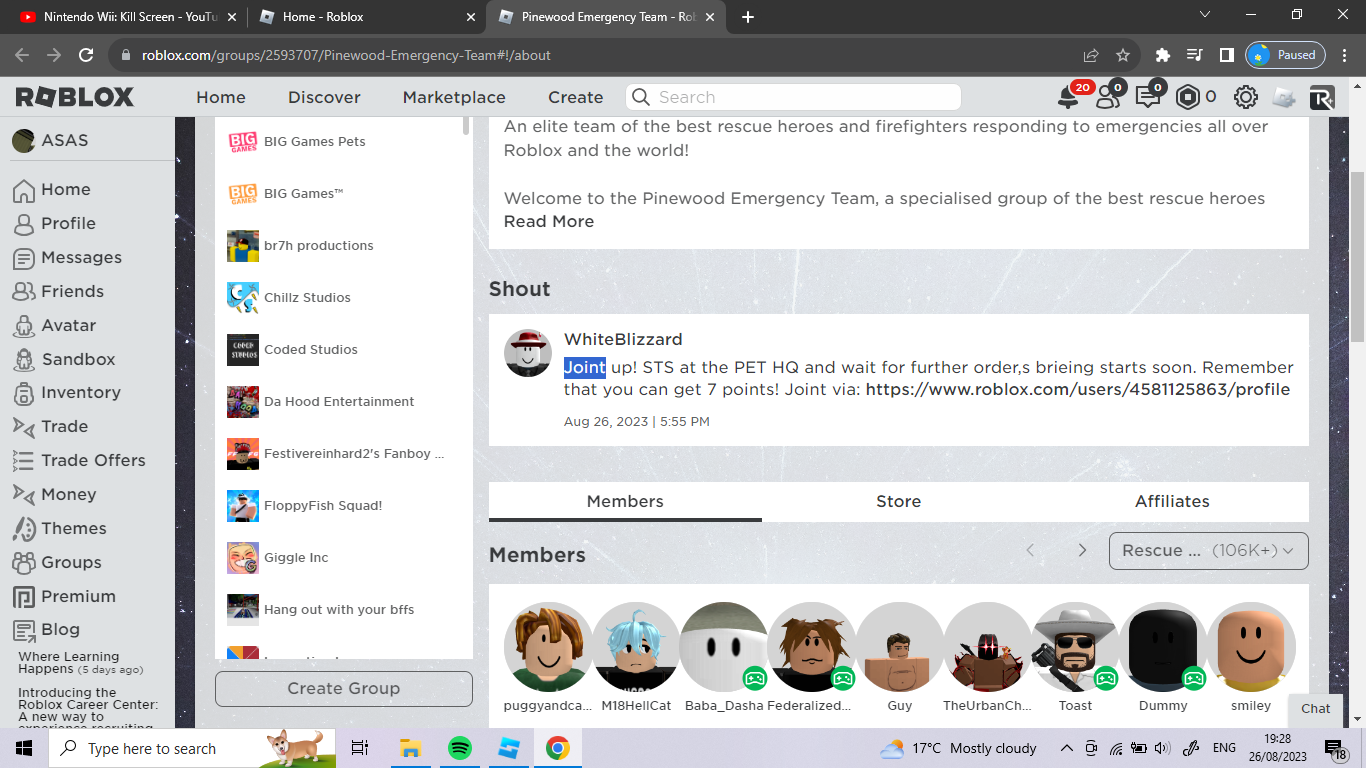1366x768 pixels.
Task: Open Messages in the left sidebar
Action: 81,257
